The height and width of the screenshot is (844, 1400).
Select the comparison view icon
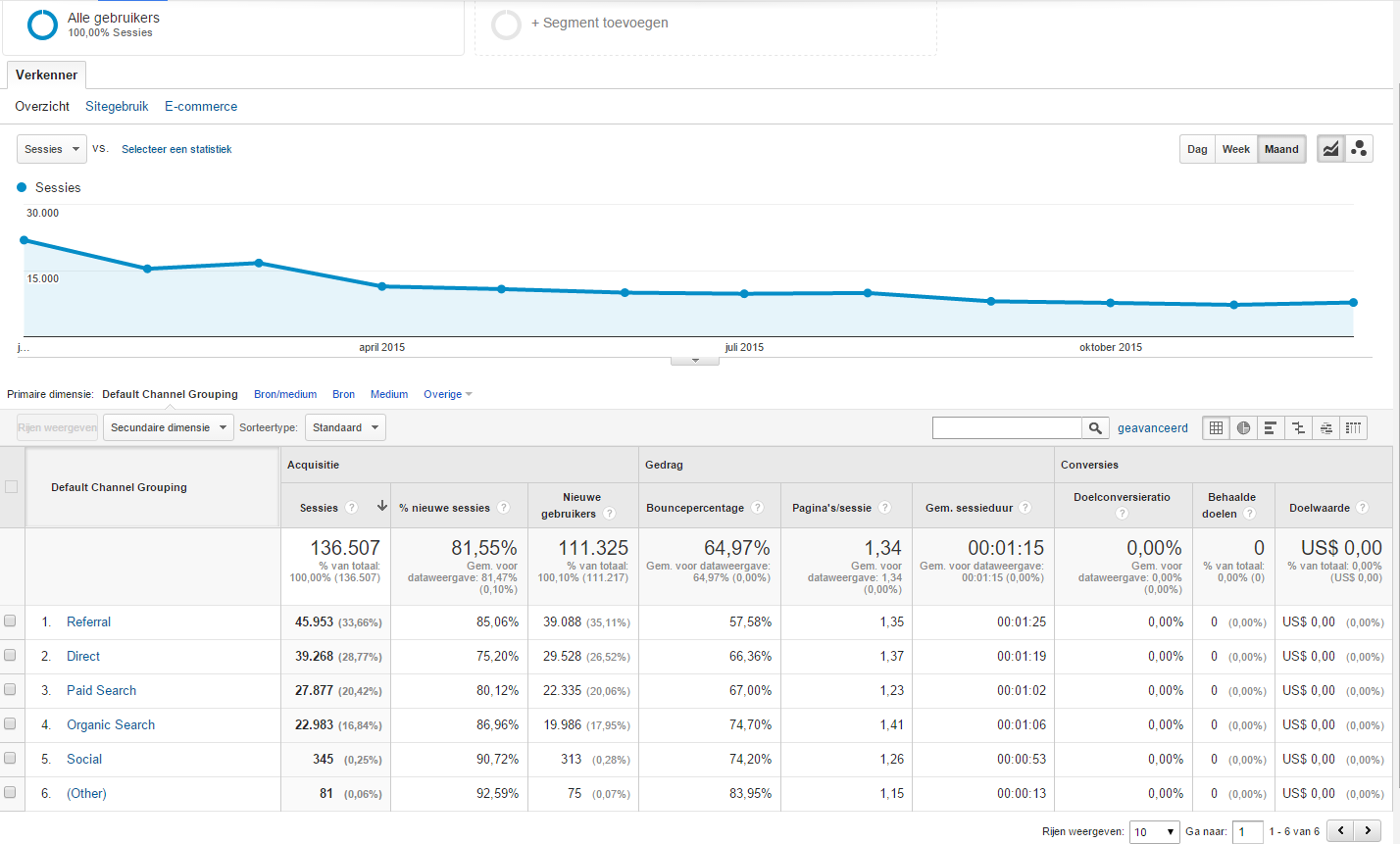[1298, 427]
